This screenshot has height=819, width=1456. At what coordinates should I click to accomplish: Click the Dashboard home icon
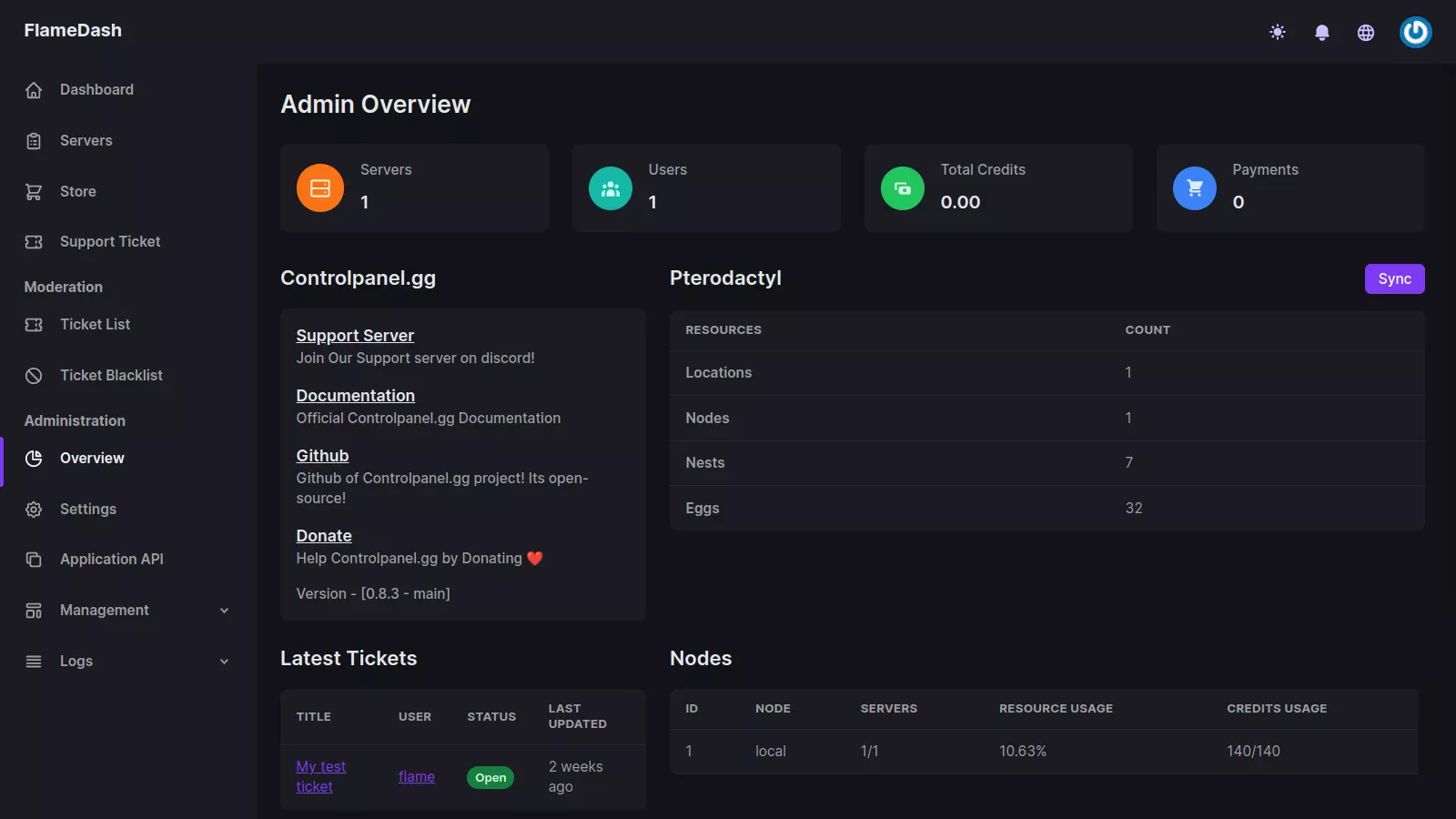(34, 90)
